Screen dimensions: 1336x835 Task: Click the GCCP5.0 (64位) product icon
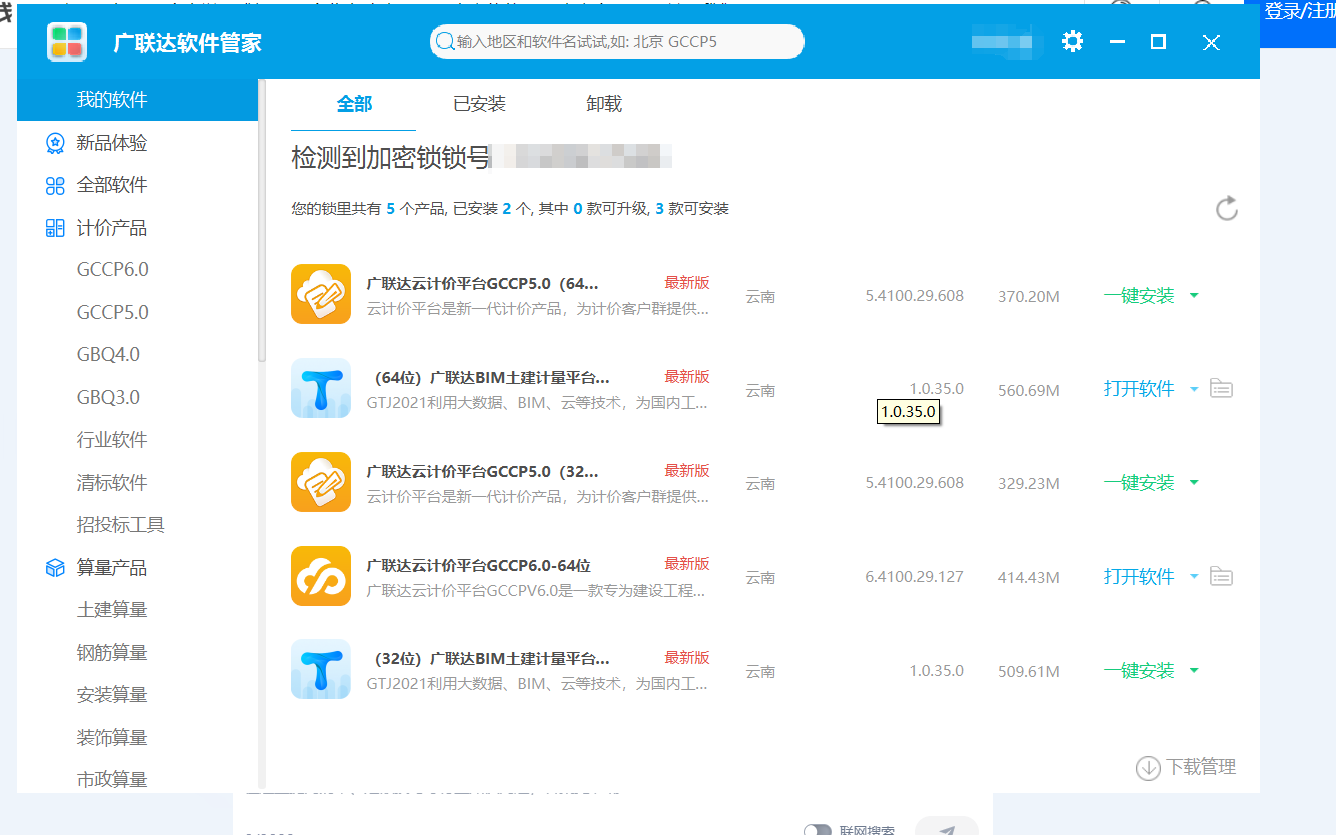tap(321, 294)
